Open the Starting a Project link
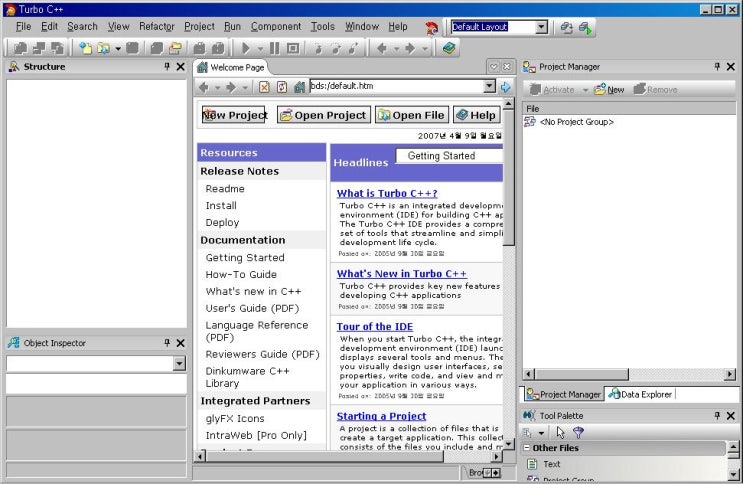 click(381, 416)
